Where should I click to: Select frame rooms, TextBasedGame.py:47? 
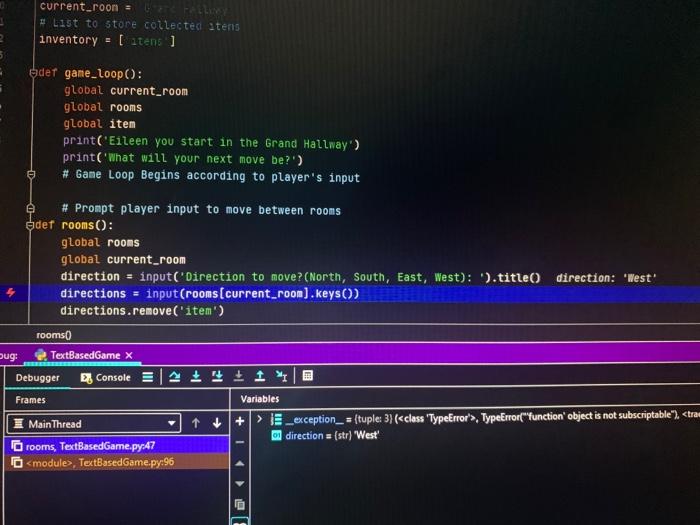[117, 446]
